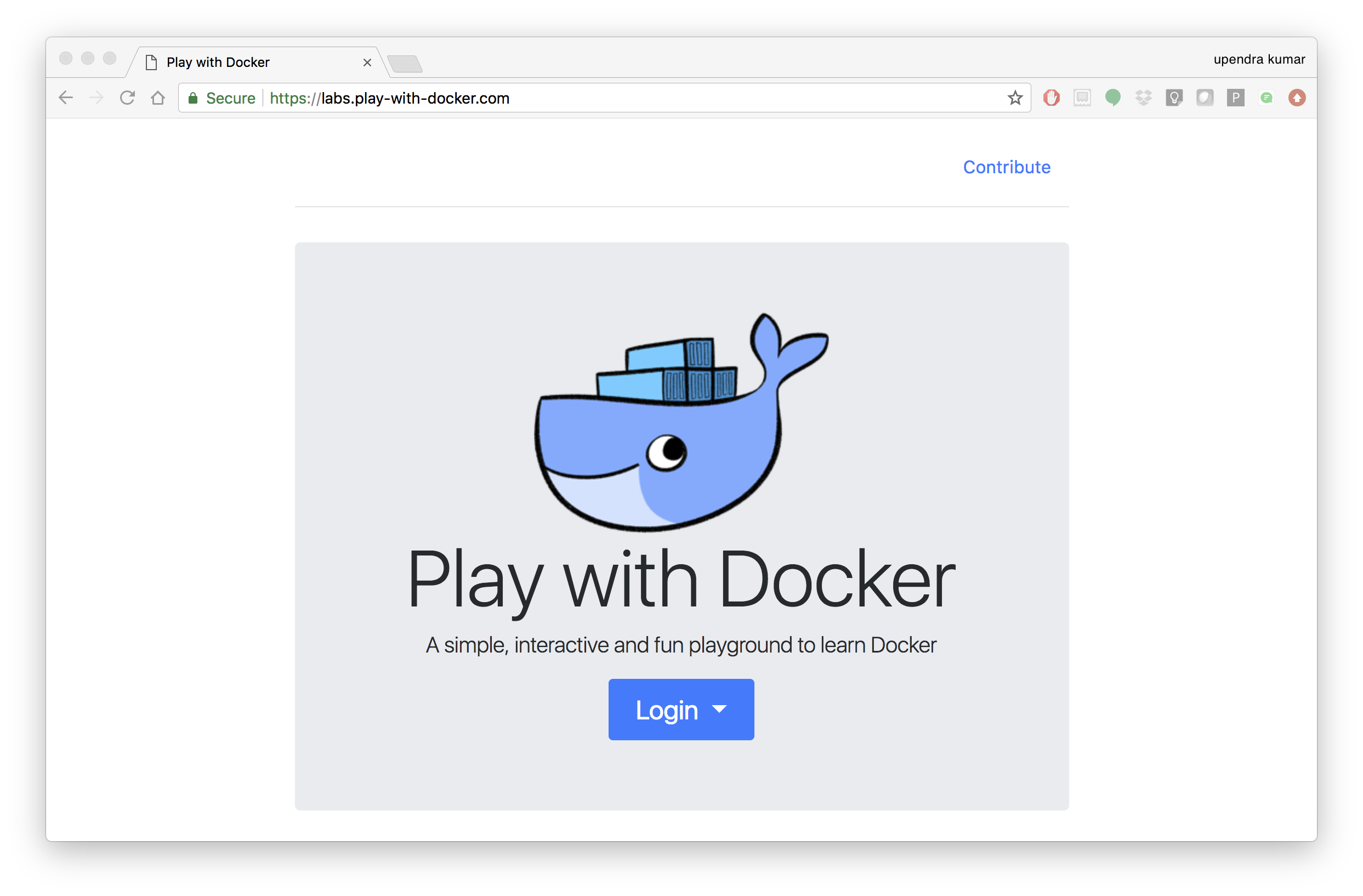Open the Dropbox extension icon
The height and width of the screenshot is (896, 1363).
[1144, 98]
